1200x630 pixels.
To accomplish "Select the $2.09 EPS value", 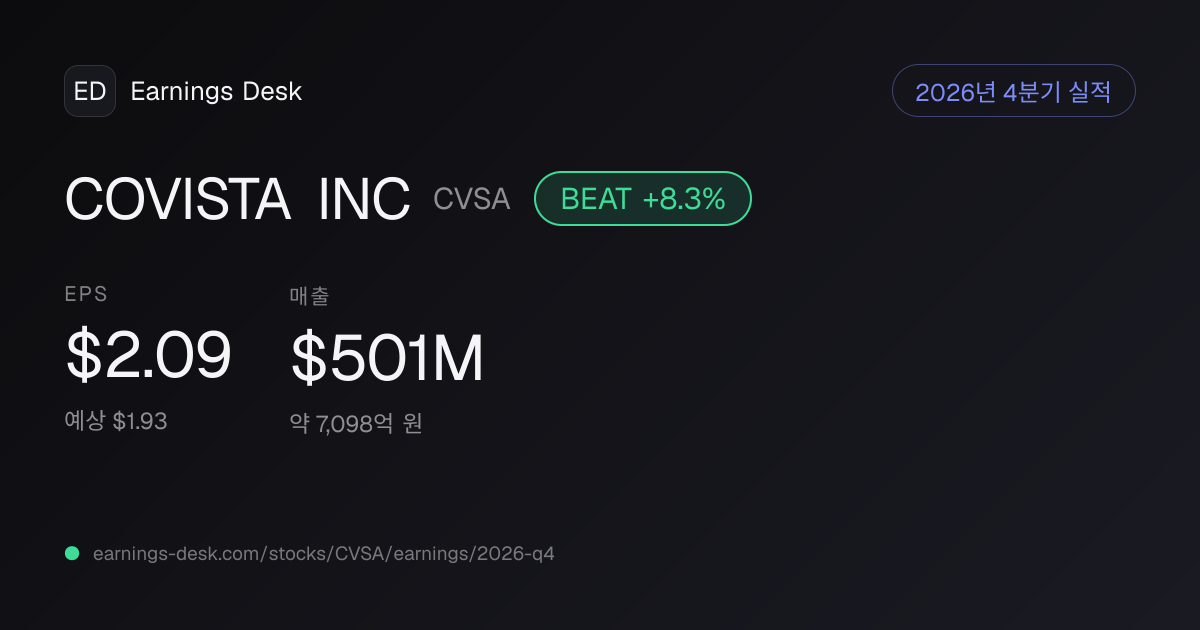I will [148, 356].
